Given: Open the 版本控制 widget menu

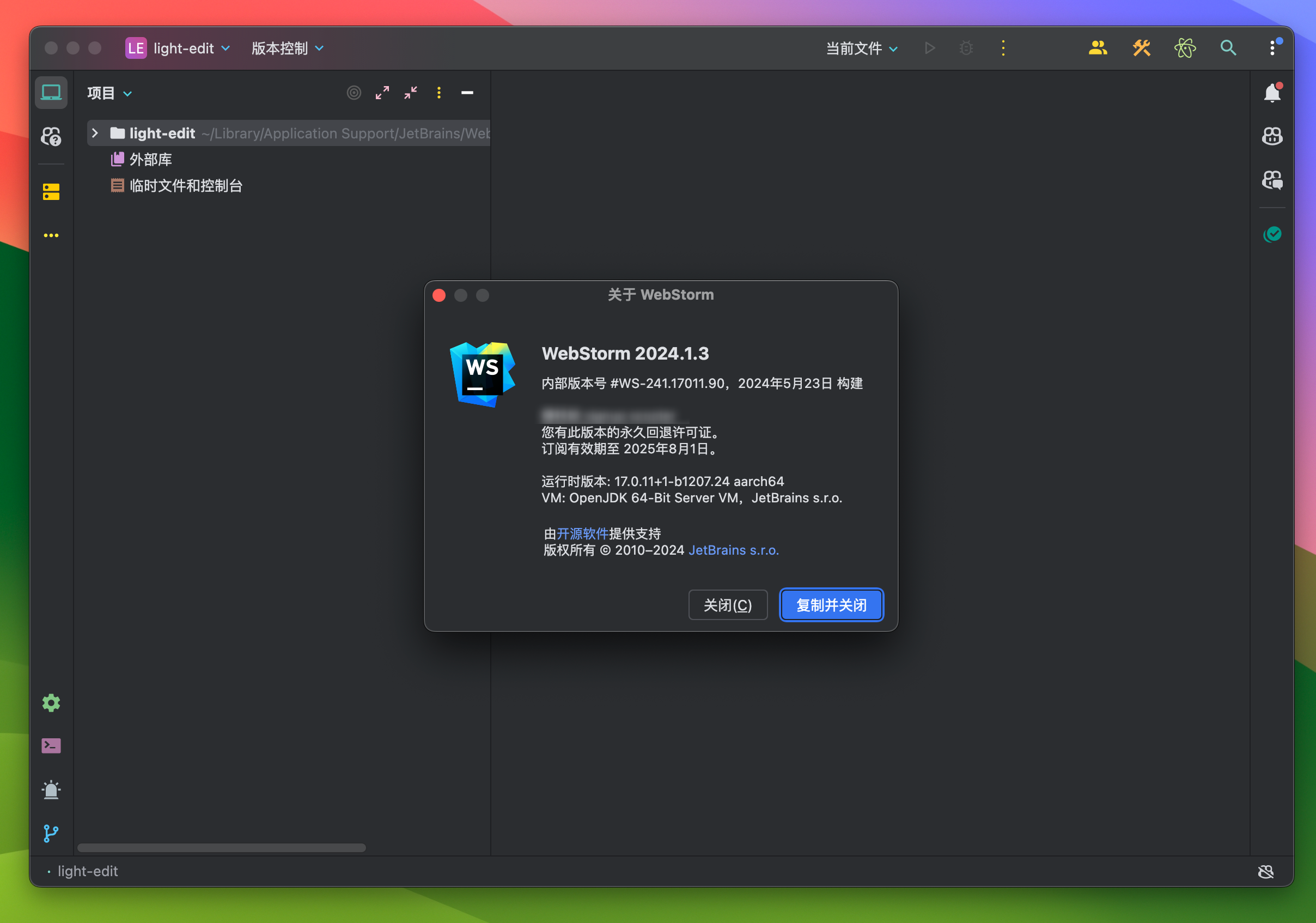Looking at the screenshot, I should tap(286, 48).
